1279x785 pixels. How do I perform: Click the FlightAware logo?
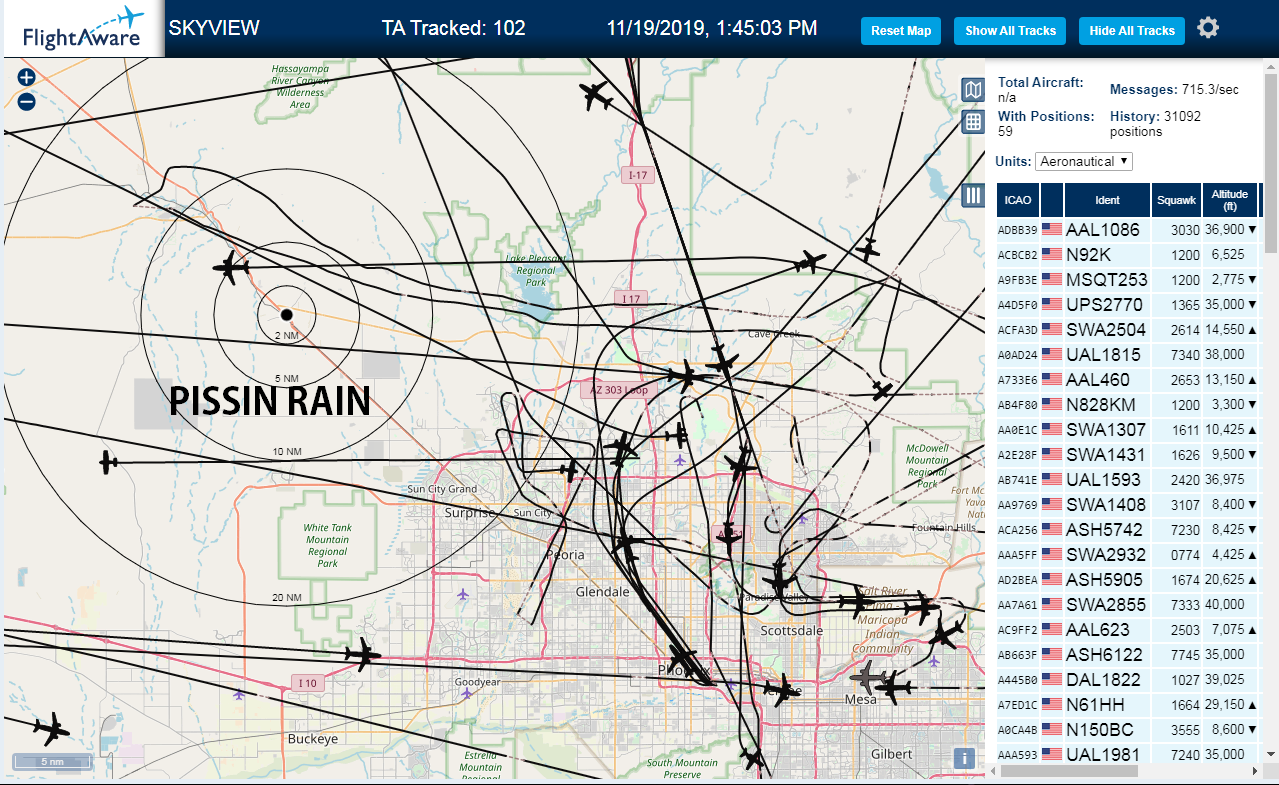pyautogui.click(x=82, y=28)
